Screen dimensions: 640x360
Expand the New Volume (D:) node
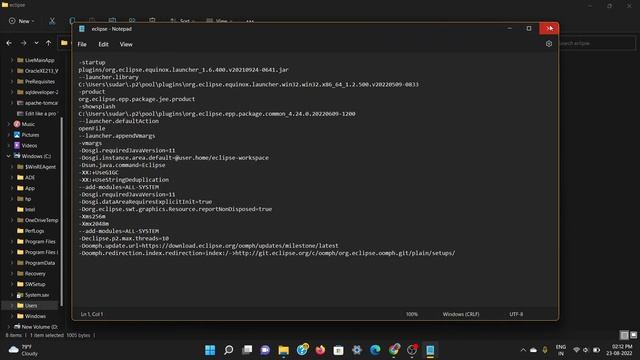point(8,327)
